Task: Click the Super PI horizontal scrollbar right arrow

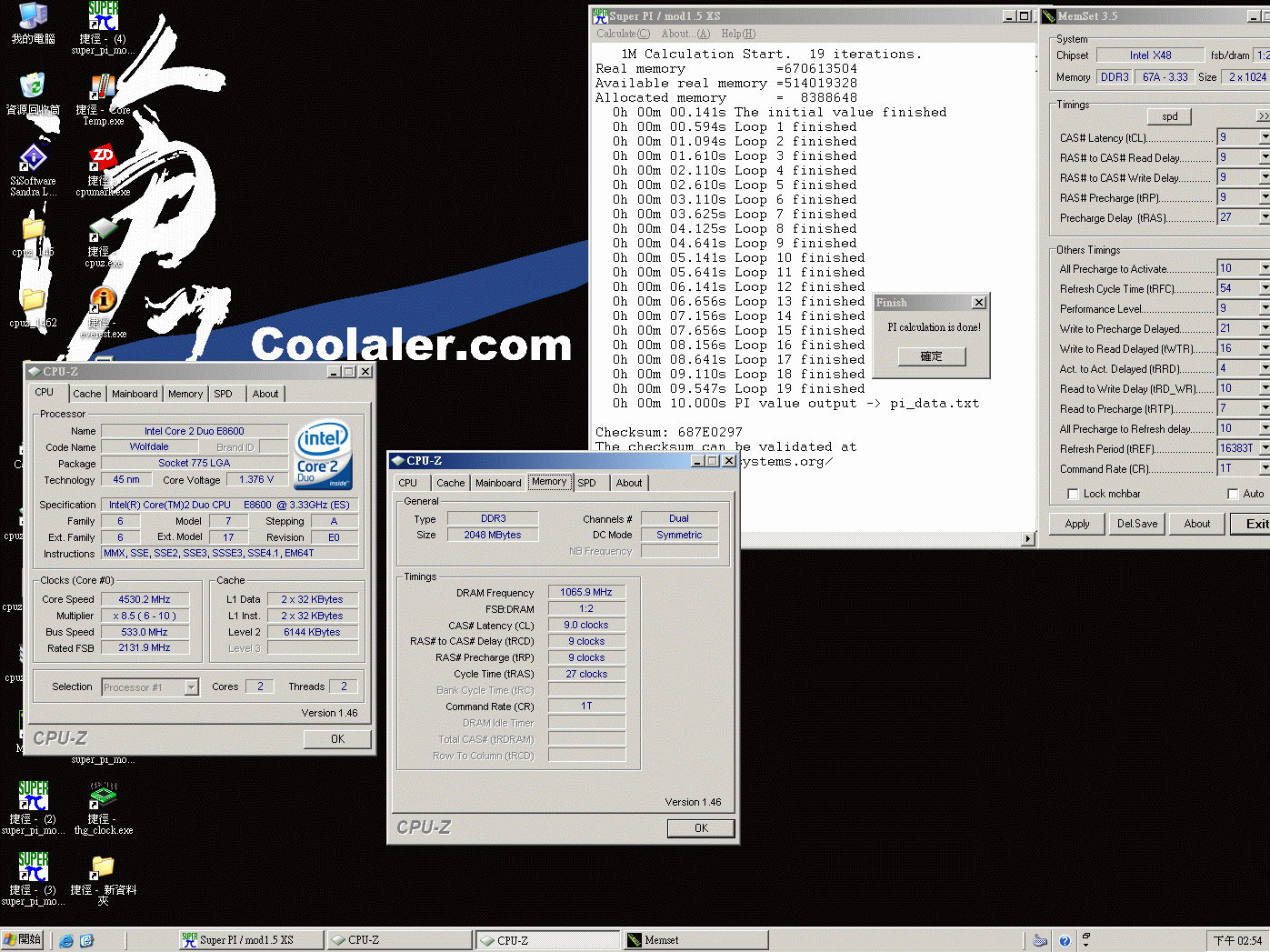Action: click(x=1028, y=539)
